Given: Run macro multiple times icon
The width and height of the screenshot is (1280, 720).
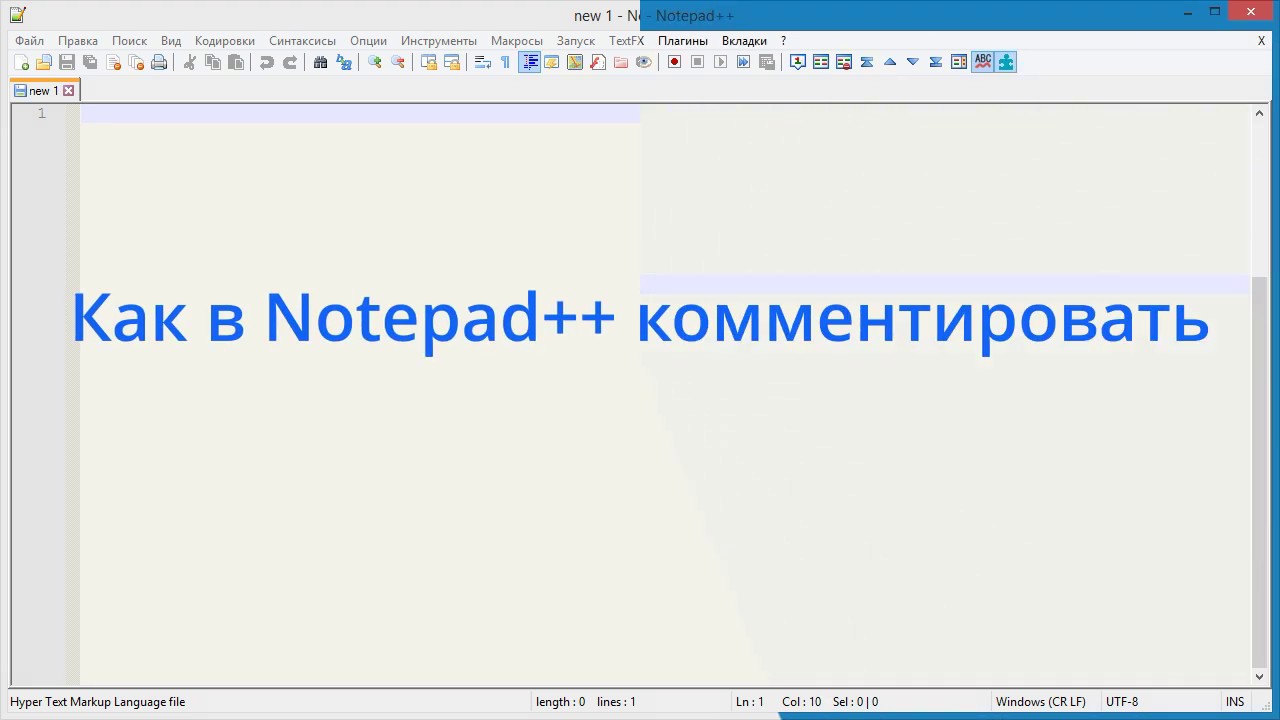Looking at the screenshot, I should [x=743, y=62].
